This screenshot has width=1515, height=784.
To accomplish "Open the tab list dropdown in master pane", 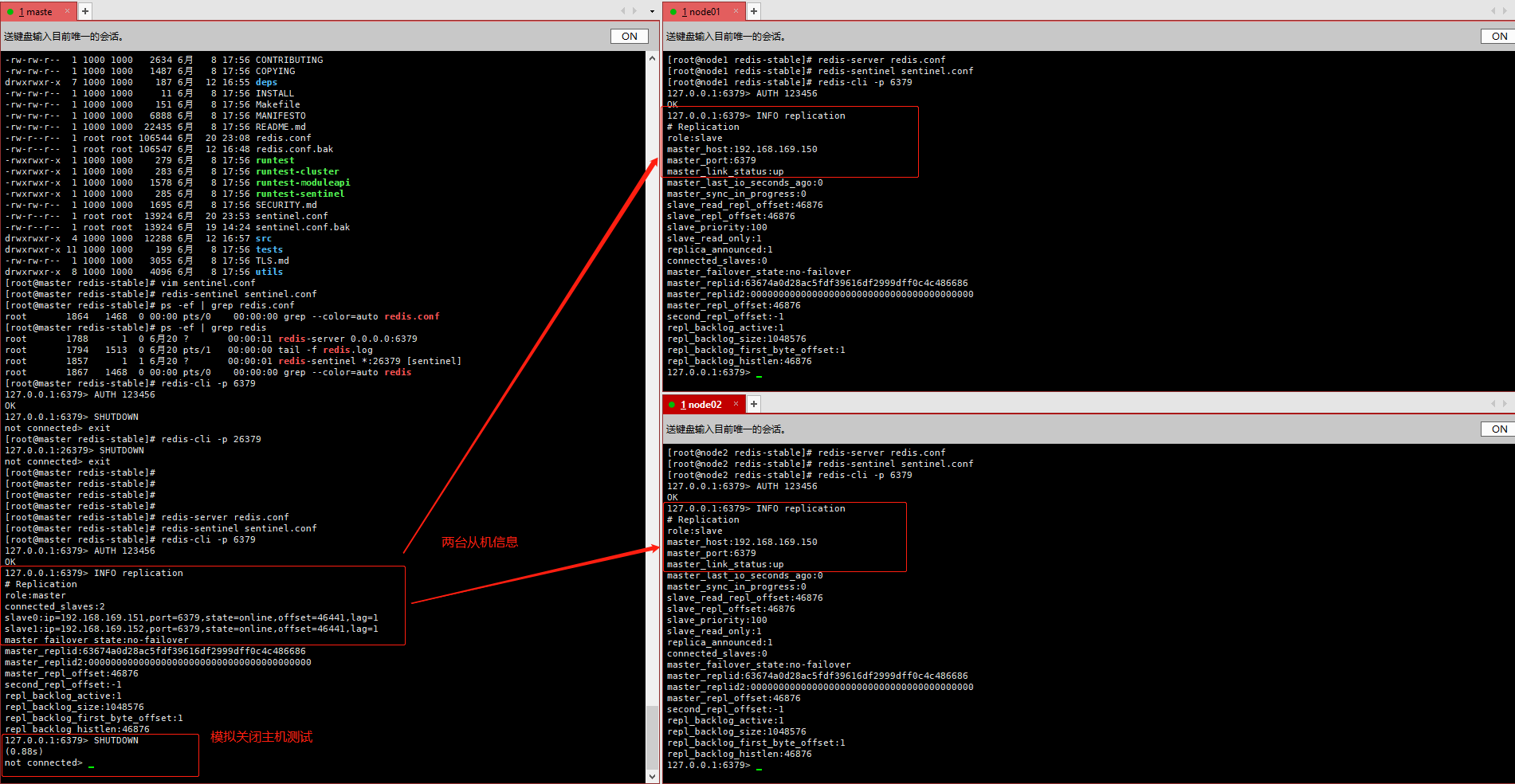I will (652, 11).
